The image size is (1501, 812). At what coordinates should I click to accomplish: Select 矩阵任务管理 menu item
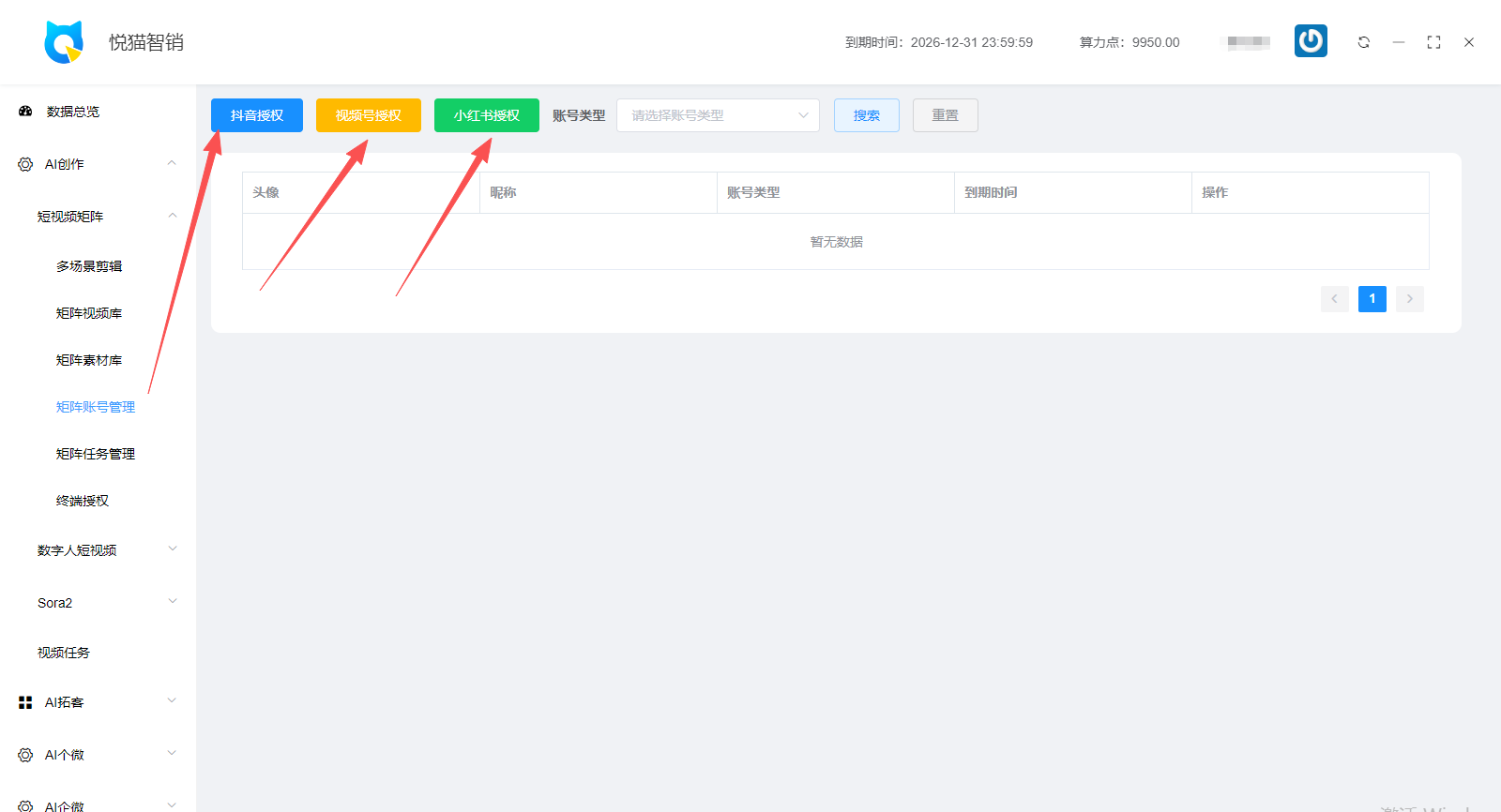[x=96, y=454]
